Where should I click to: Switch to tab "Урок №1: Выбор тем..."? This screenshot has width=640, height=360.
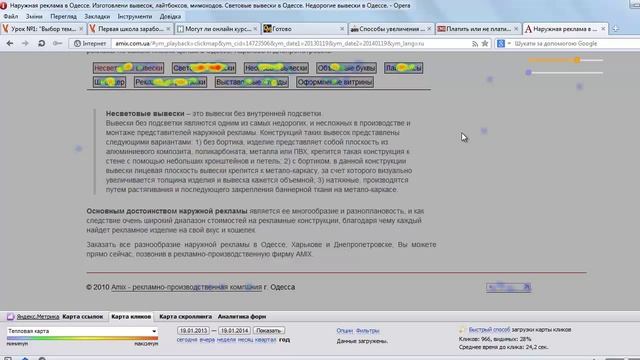42,29
